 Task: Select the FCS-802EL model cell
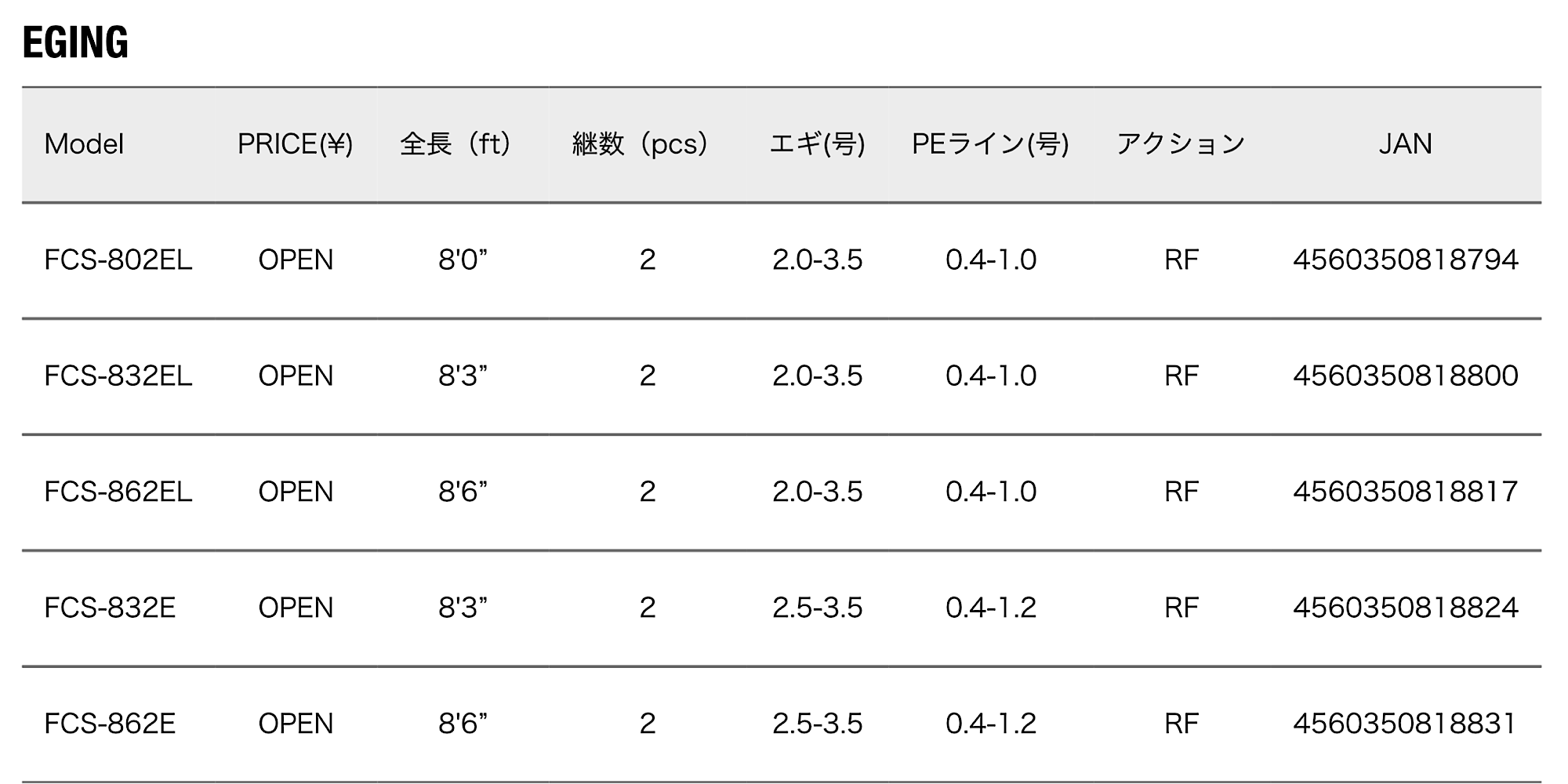[118, 260]
